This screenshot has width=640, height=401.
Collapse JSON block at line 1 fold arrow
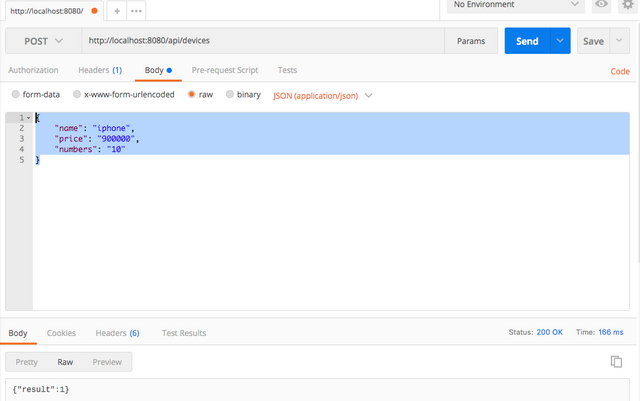29,118
